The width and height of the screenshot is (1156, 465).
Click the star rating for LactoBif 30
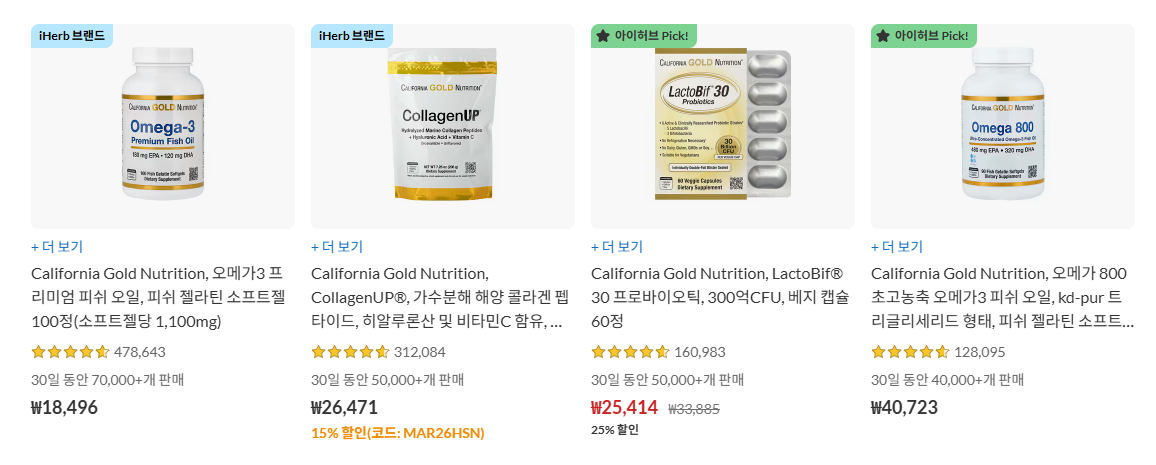coord(630,352)
